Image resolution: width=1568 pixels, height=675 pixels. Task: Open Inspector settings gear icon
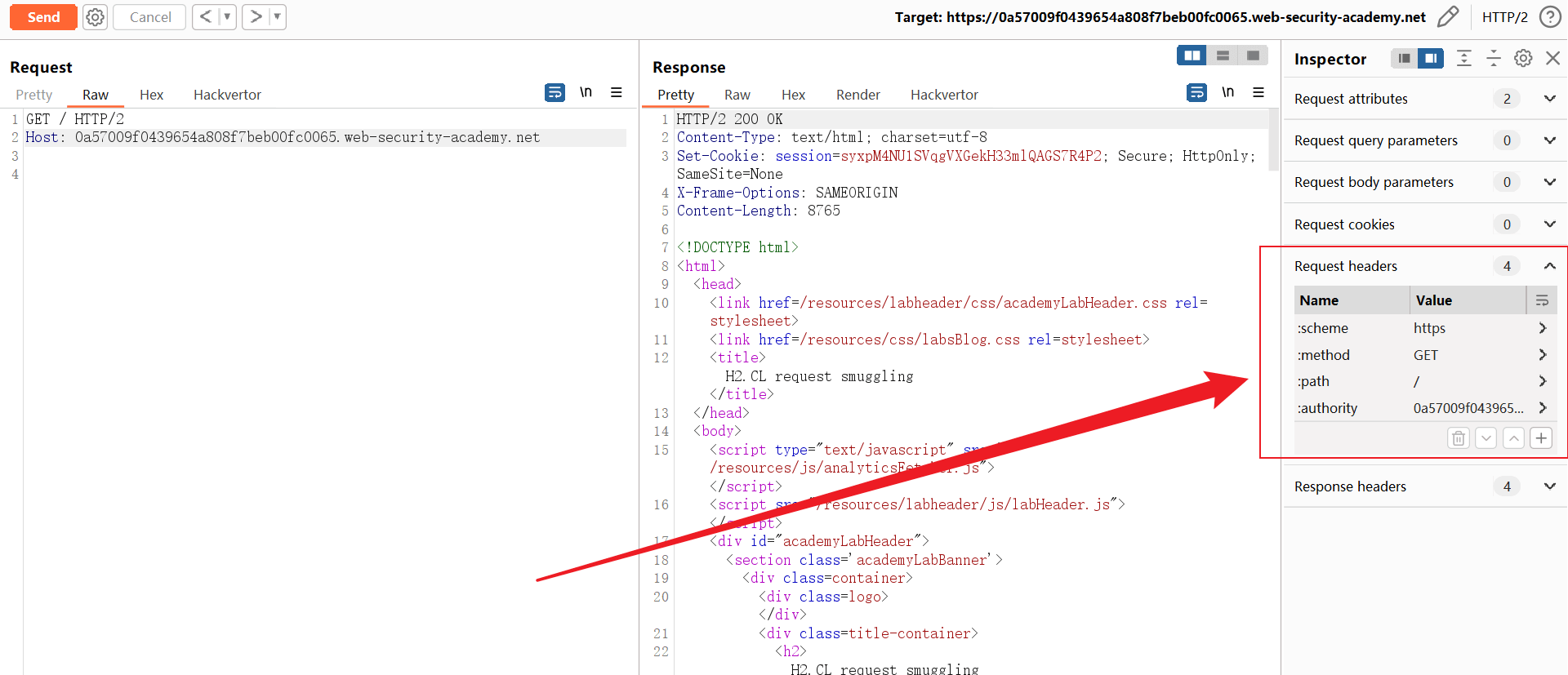pos(1523,58)
